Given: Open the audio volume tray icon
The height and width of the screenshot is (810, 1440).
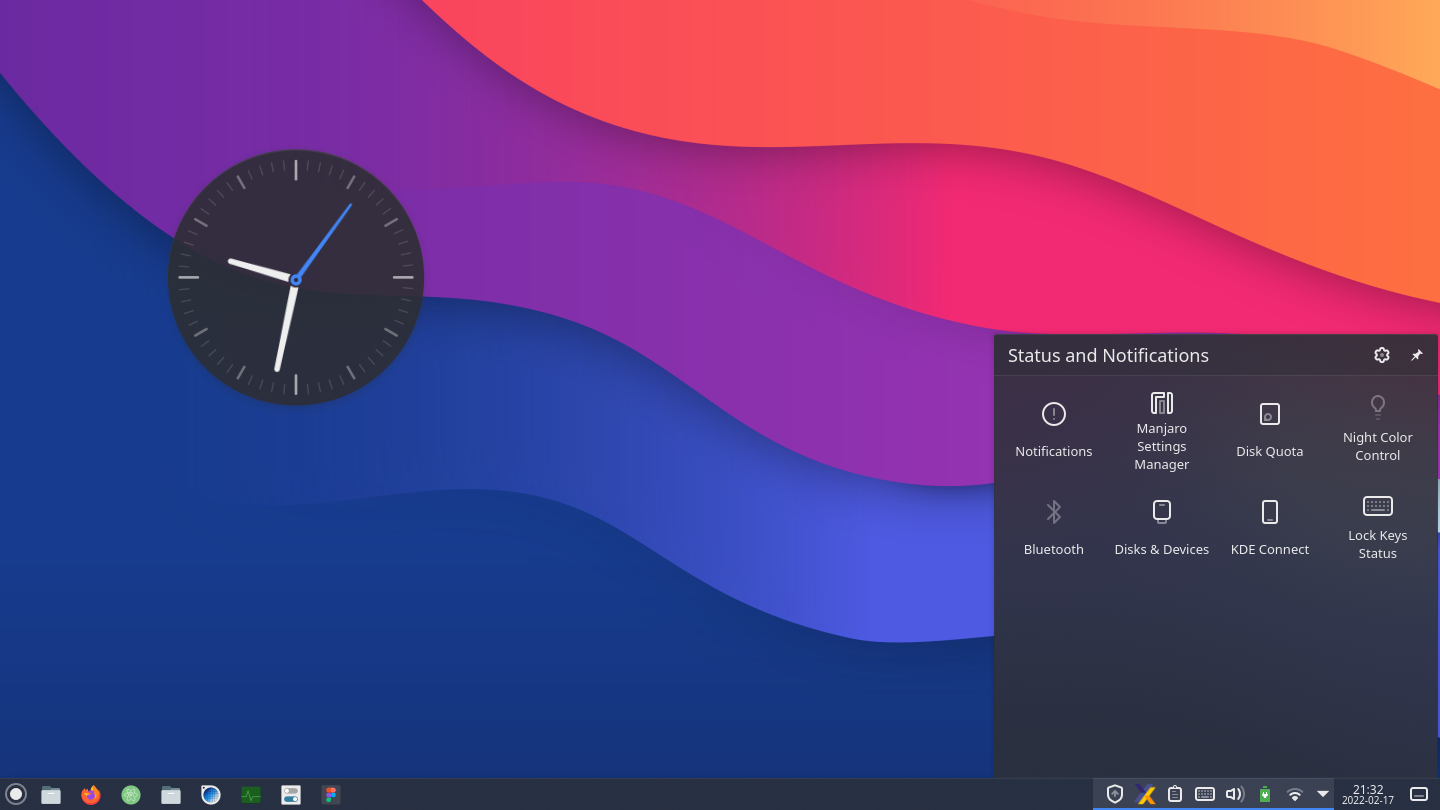Looking at the screenshot, I should click(x=1235, y=794).
